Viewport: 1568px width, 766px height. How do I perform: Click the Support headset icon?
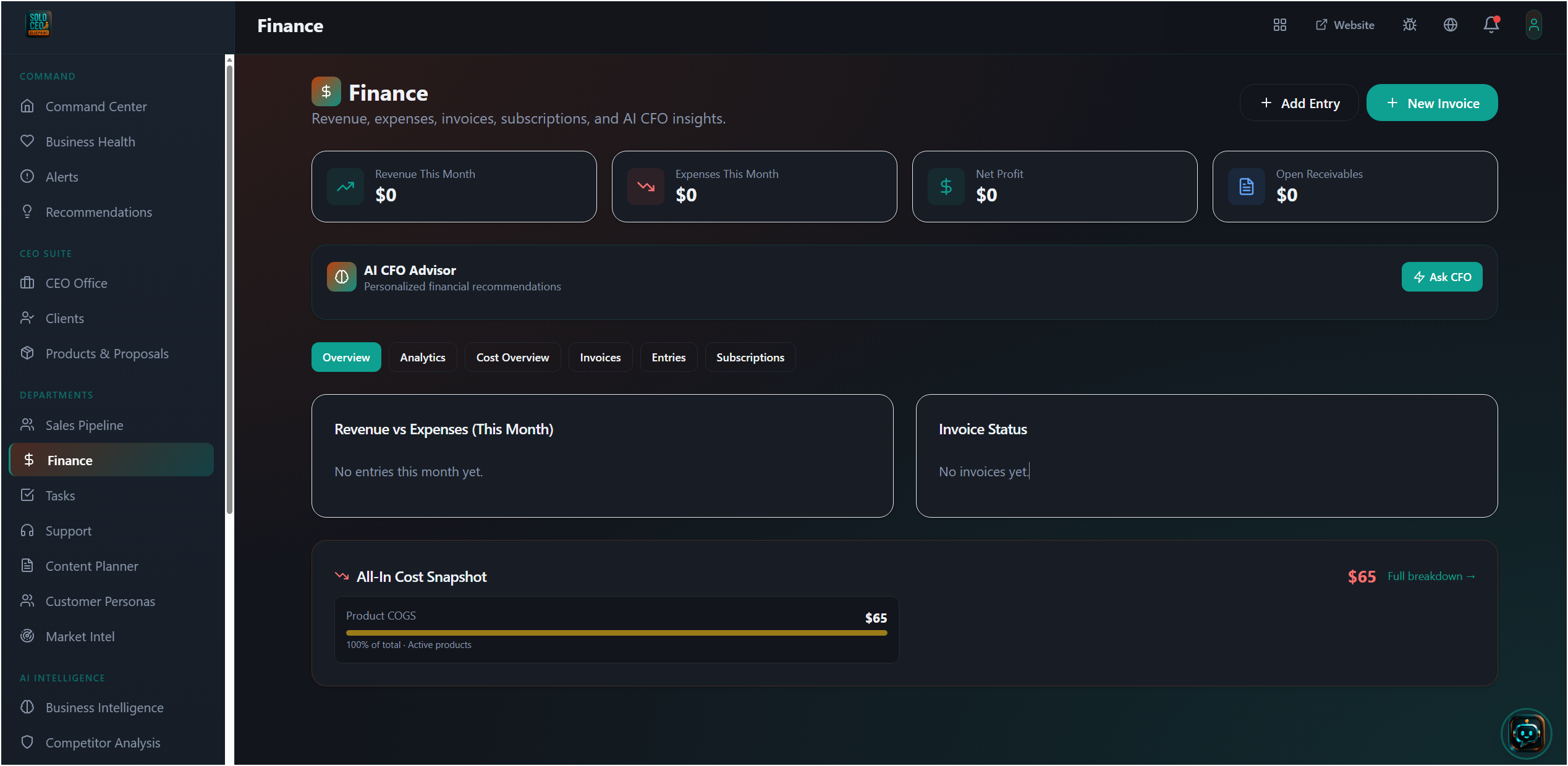pyautogui.click(x=27, y=531)
